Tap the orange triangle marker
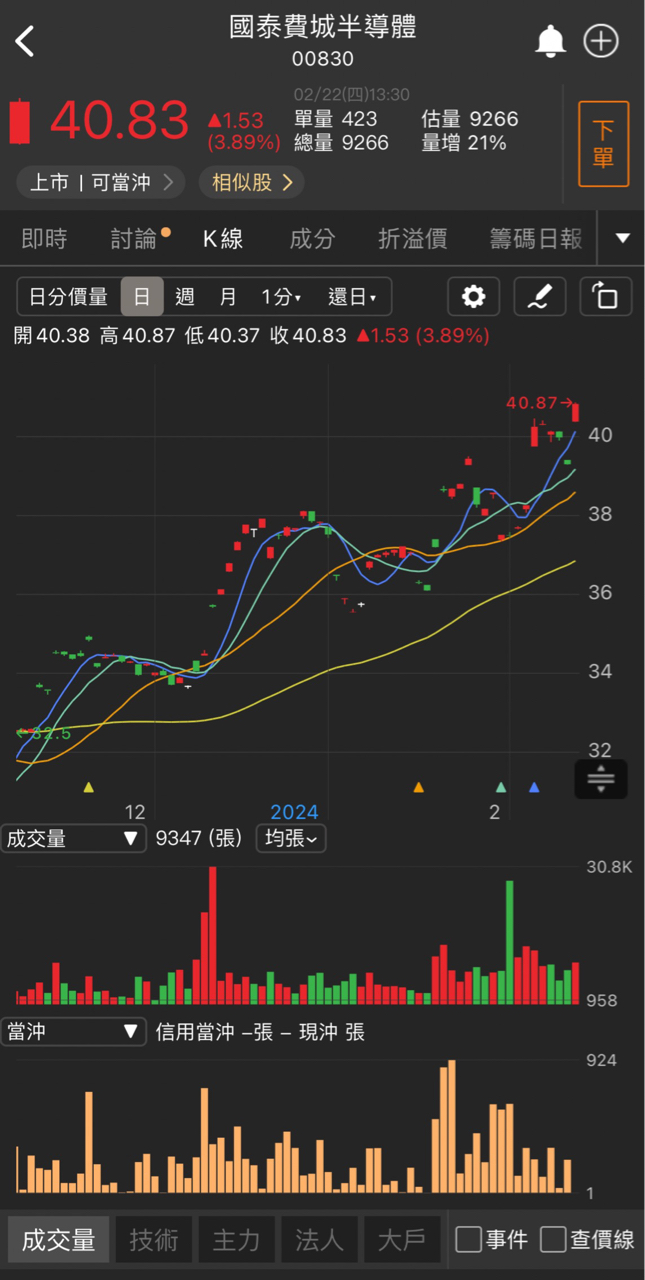The height and width of the screenshot is (1280, 645). [x=419, y=788]
